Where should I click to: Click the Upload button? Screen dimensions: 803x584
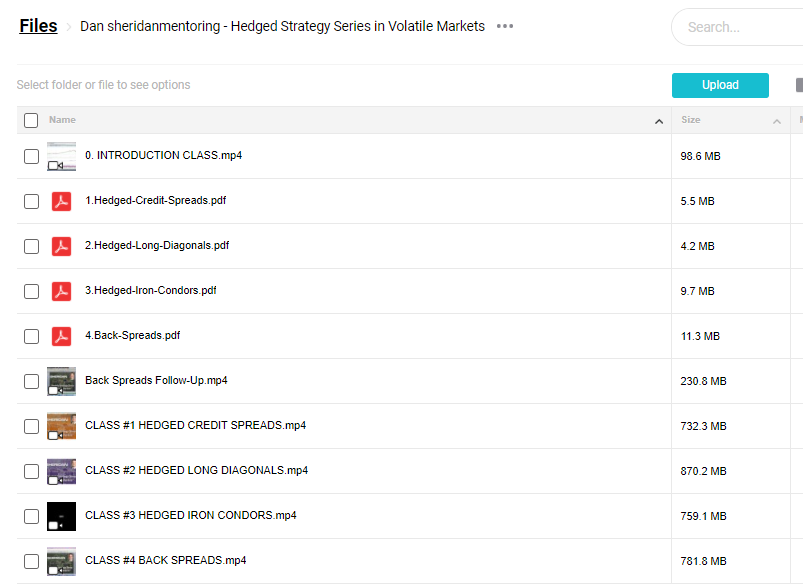720,85
